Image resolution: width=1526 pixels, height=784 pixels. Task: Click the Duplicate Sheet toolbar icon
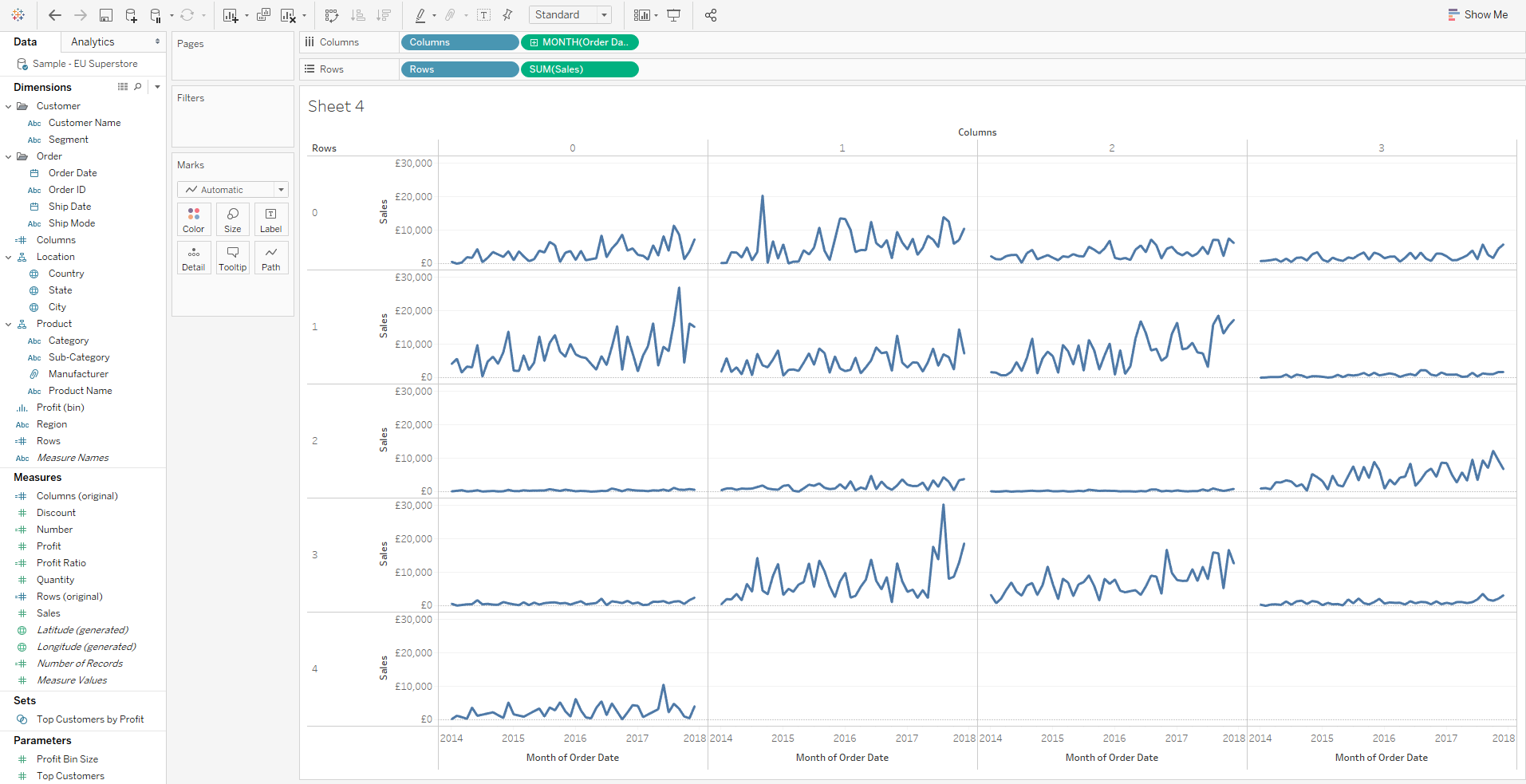(263, 15)
